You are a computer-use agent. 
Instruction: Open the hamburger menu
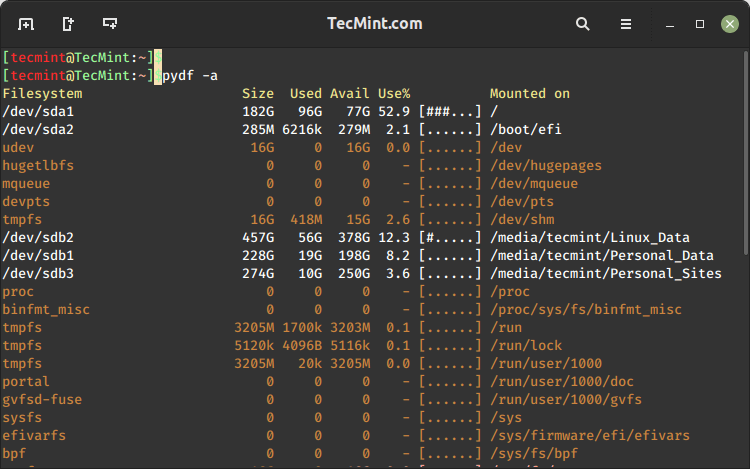pyautogui.click(x=626, y=23)
